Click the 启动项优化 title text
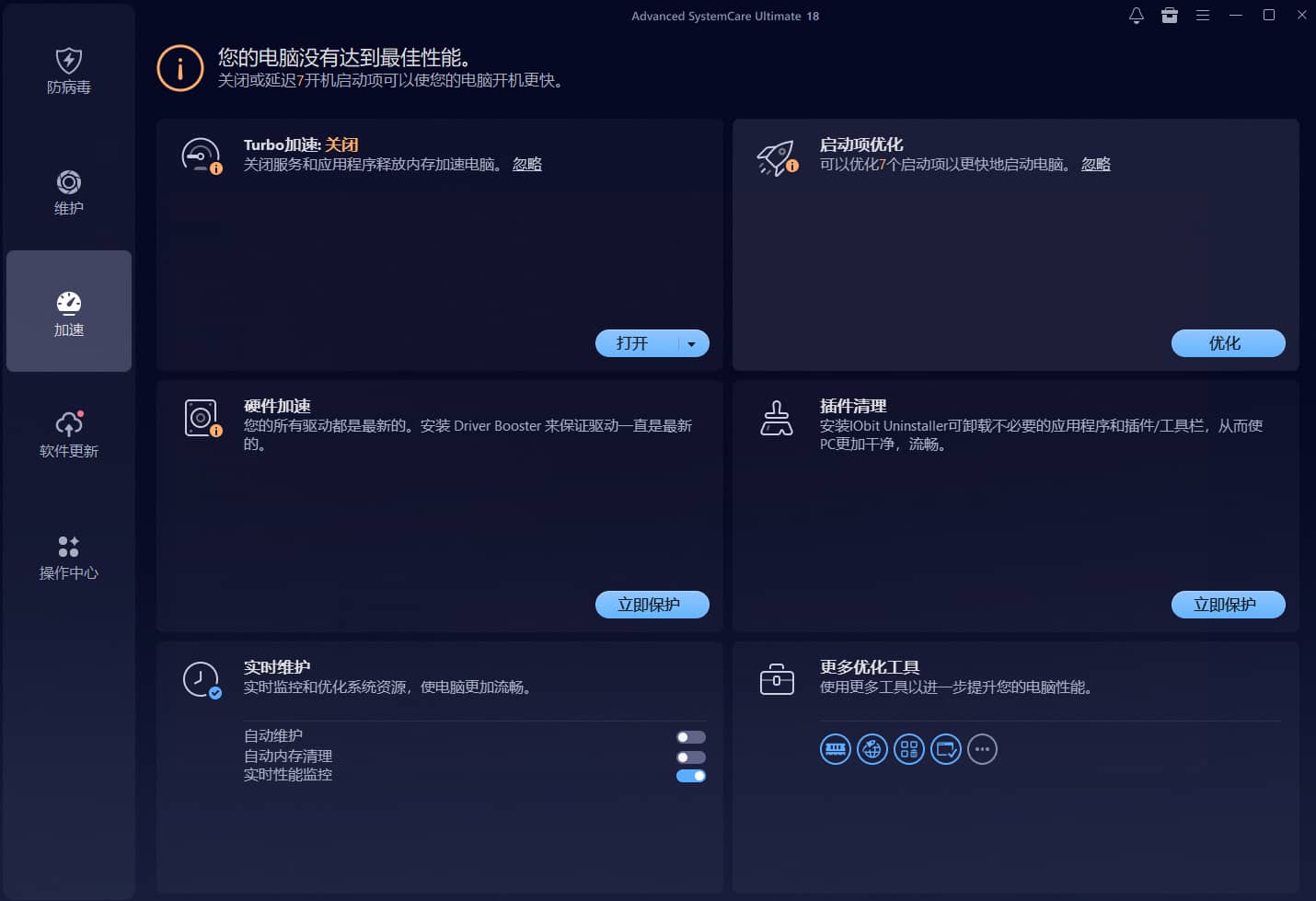This screenshot has height=901, width=1316. pos(861,144)
